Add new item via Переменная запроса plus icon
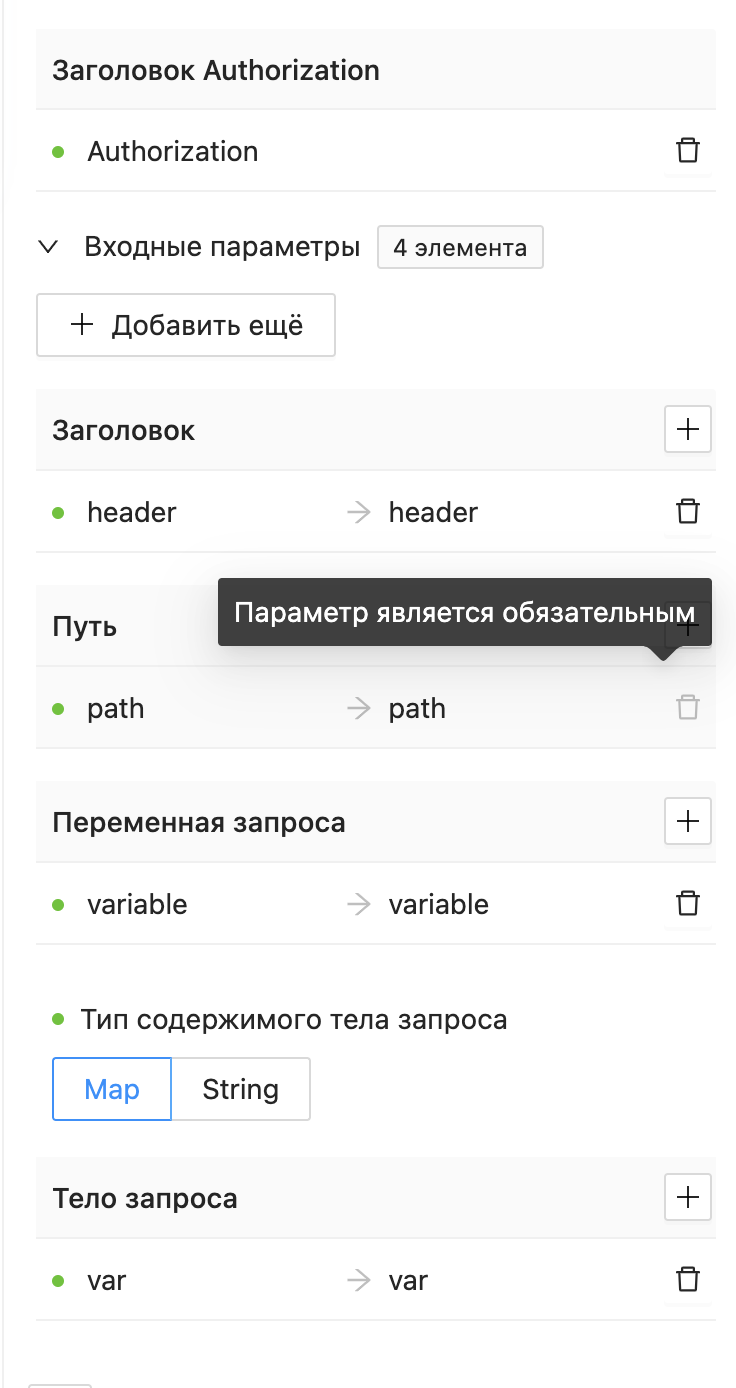This screenshot has height=1388, width=736. (687, 821)
